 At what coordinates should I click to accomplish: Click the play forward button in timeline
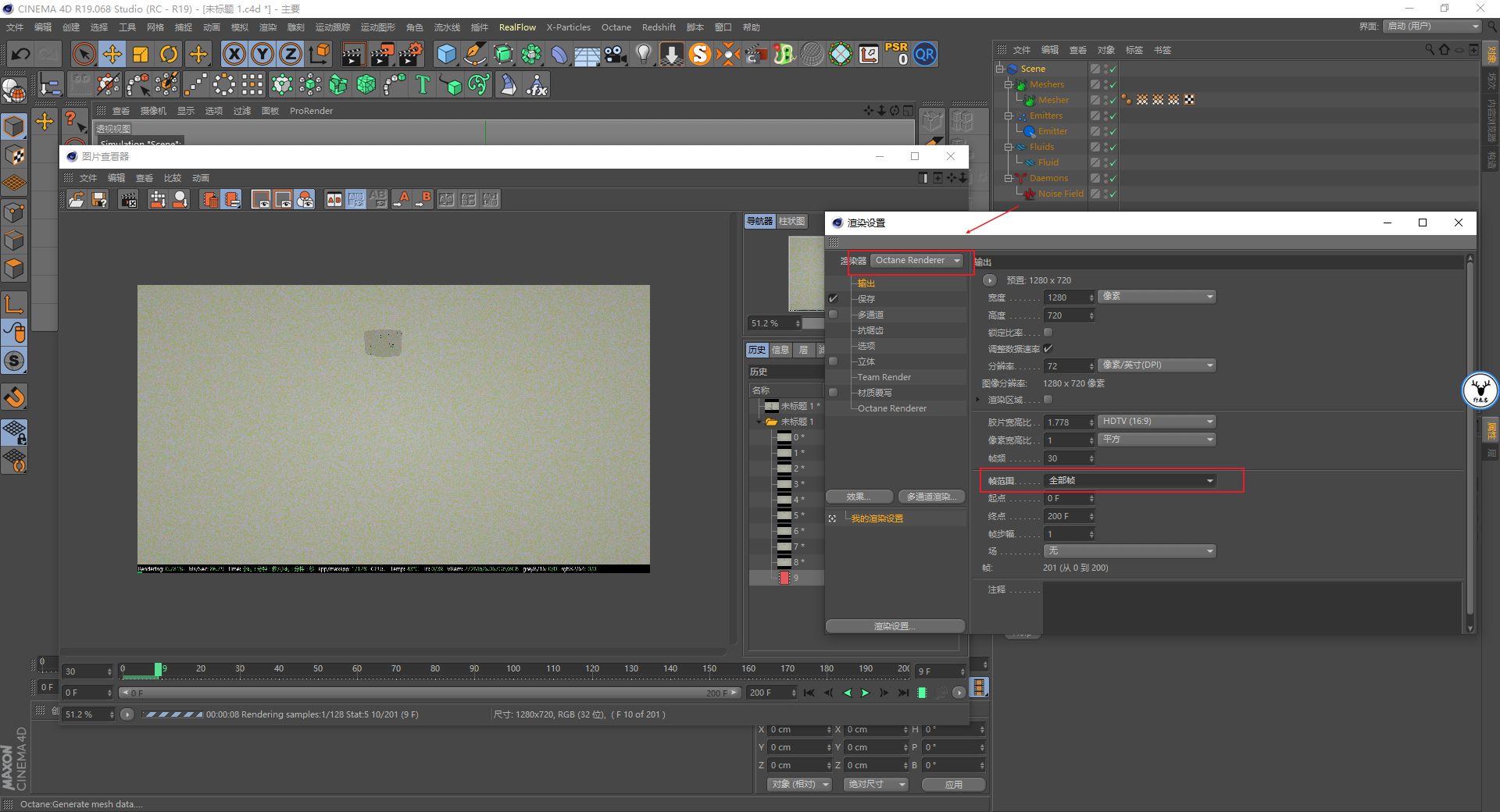pos(866,693)
